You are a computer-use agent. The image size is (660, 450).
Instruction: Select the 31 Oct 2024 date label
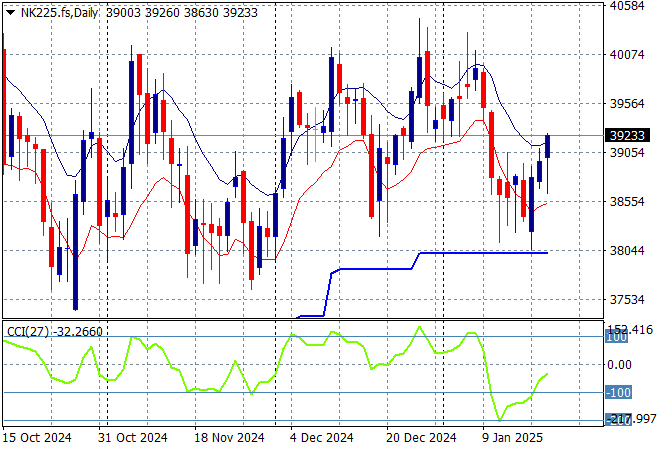point(133,438)
